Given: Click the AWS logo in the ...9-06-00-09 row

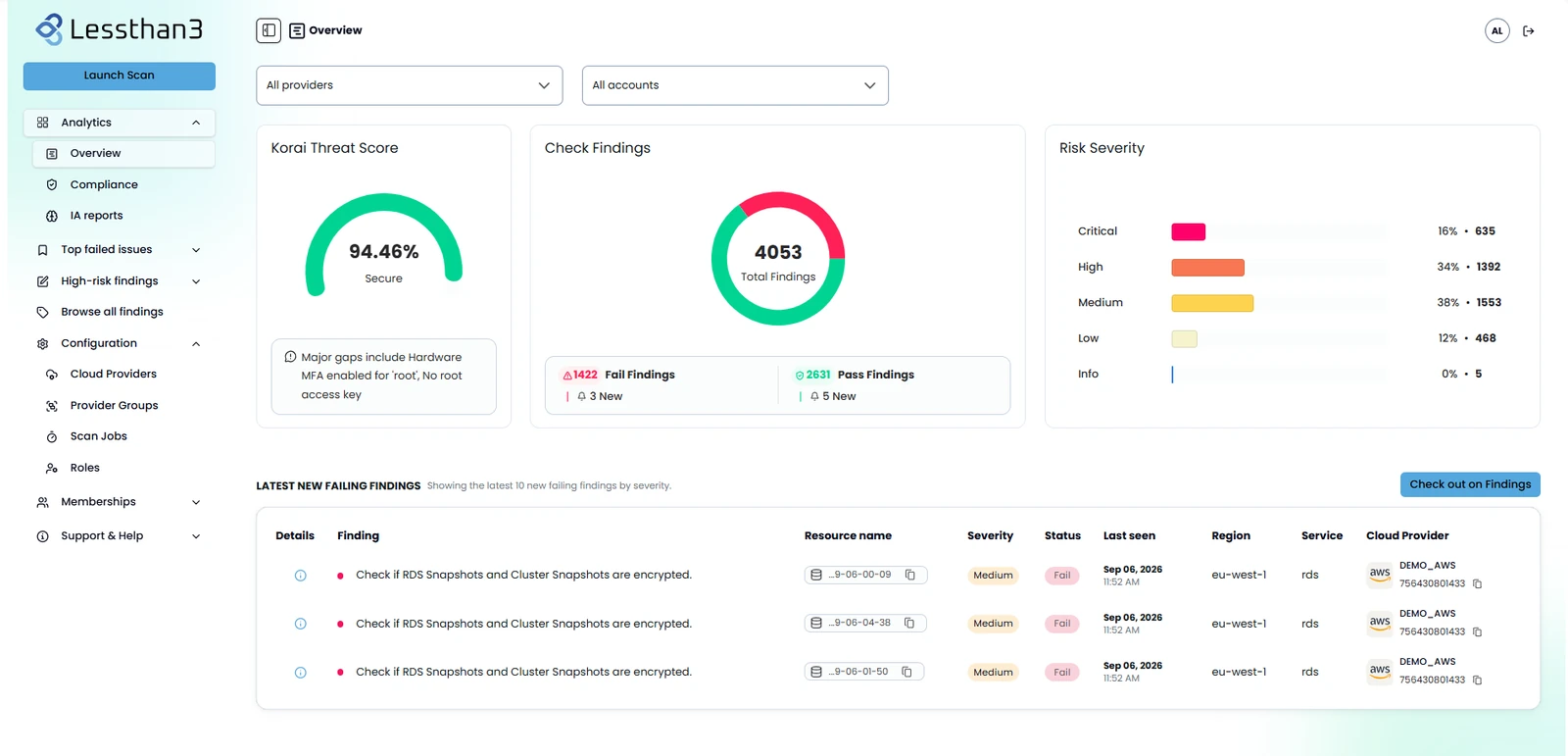Looking at the screenshot, I should [1380, 575].
